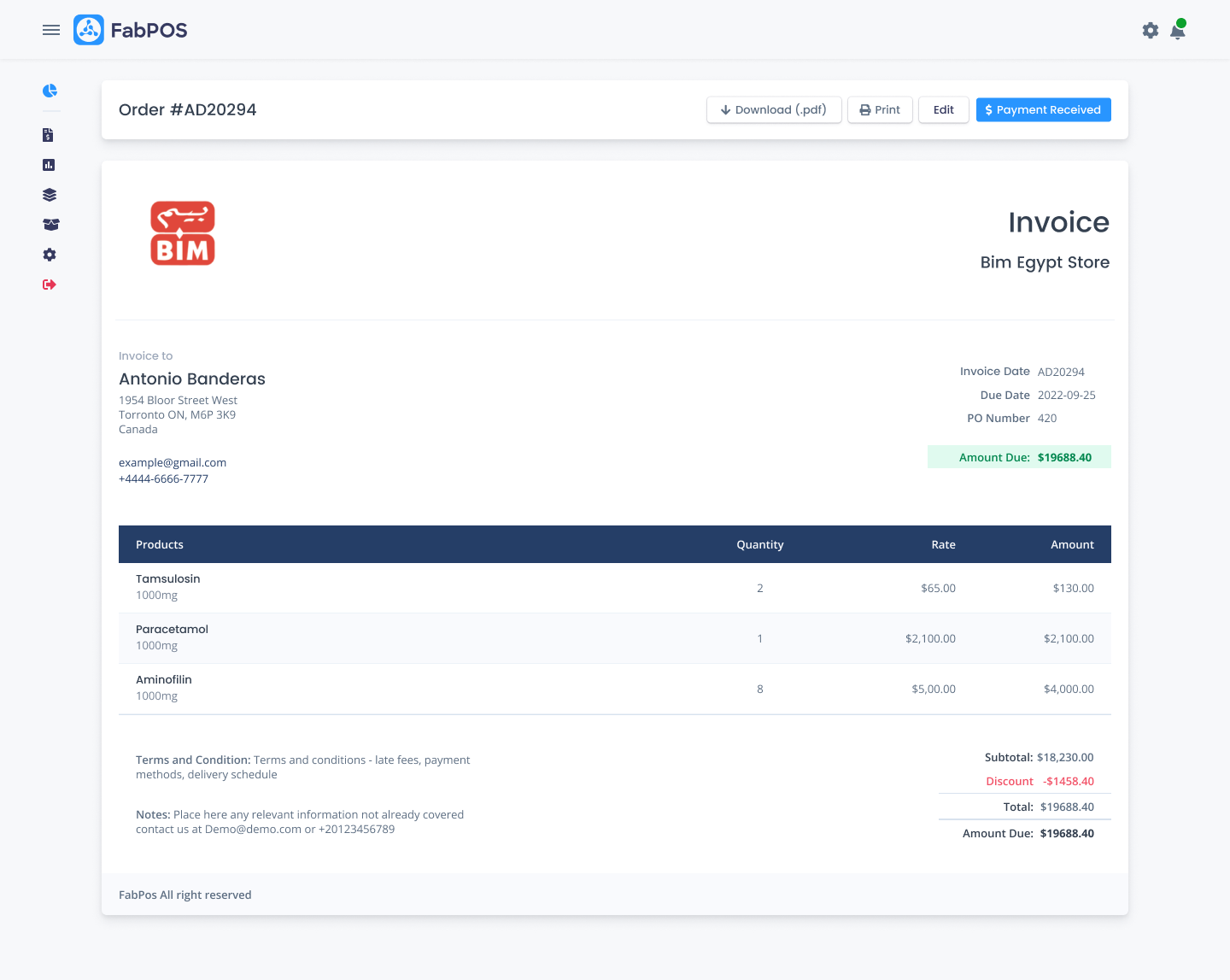Click the invoice number AD20294 value
The image size is (1230, 980).
pyautogui.click(x=1061, y=372)
